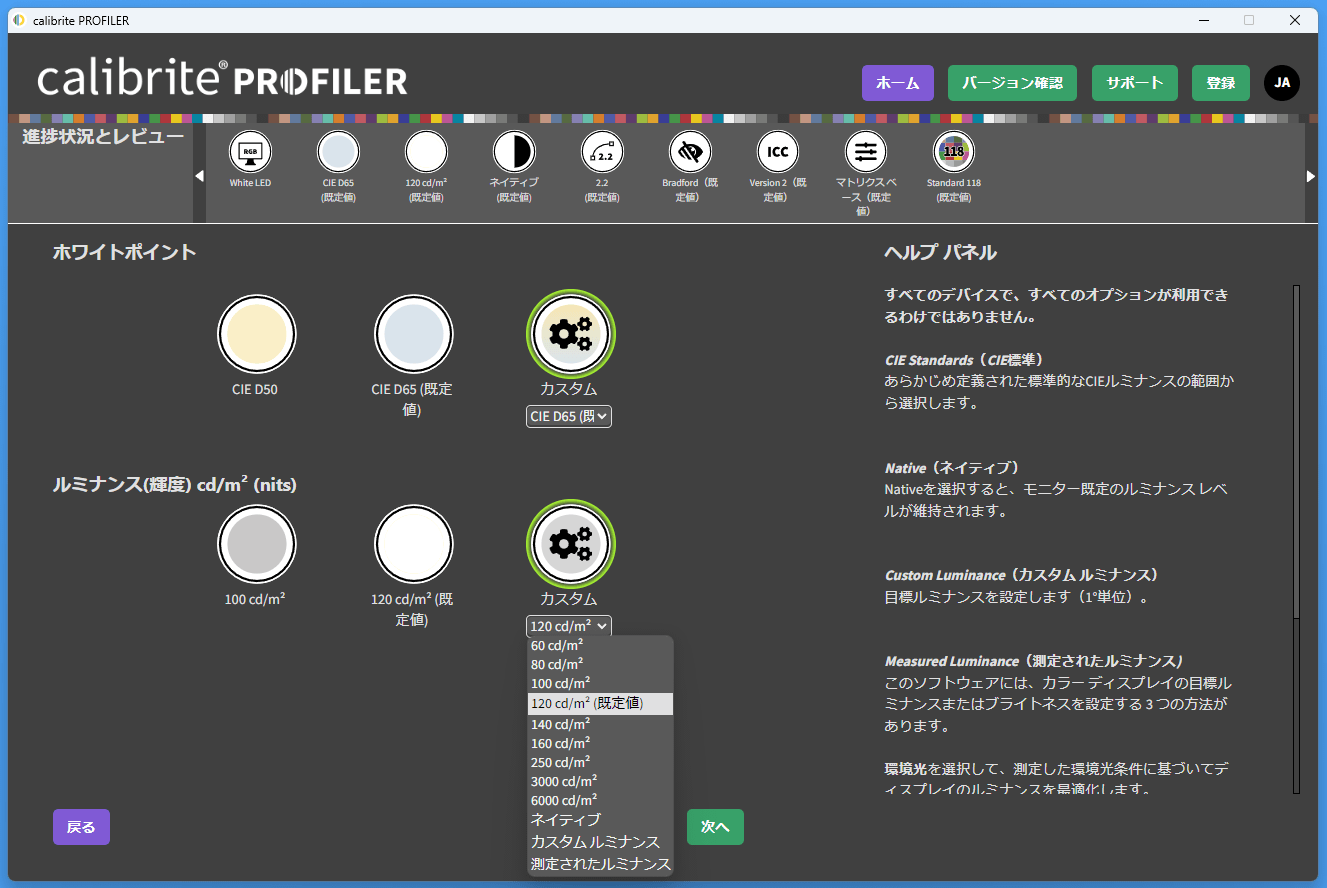1327x888 pixels.
Task: Collapse the custom luminance 120 cd/m² dropdown
Action: [569, 626]
